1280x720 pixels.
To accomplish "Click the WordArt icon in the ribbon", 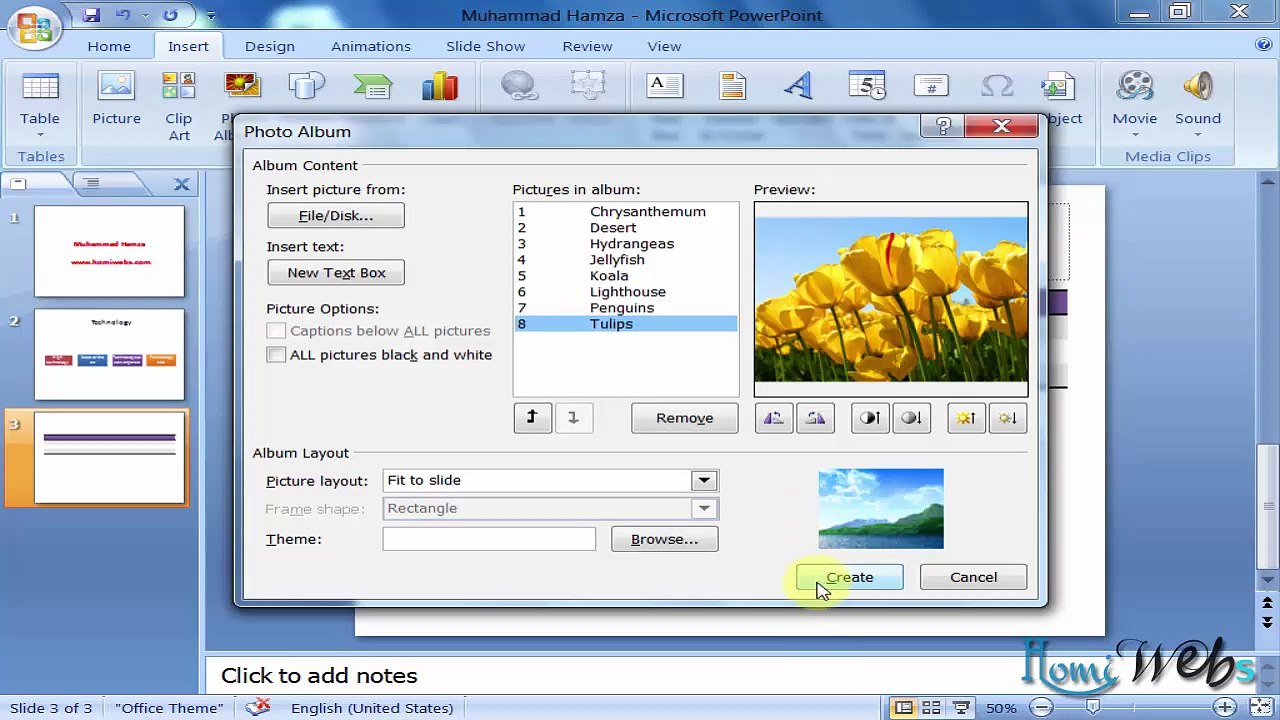I will 798,88.
